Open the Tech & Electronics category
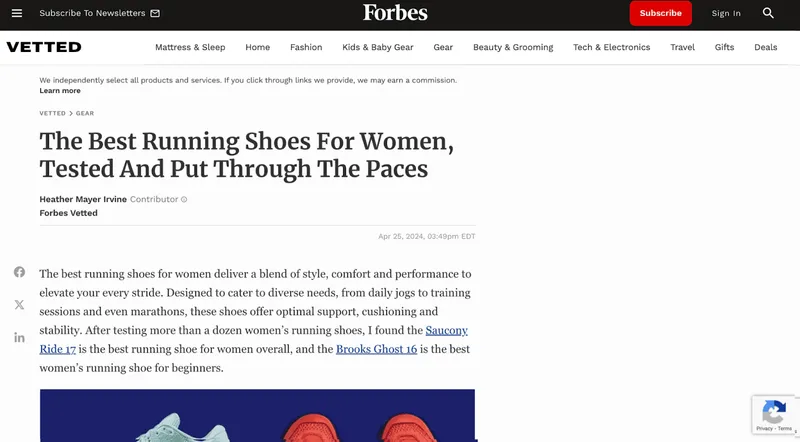This screenshot has height=442, width=800. [x=611, y=47]
